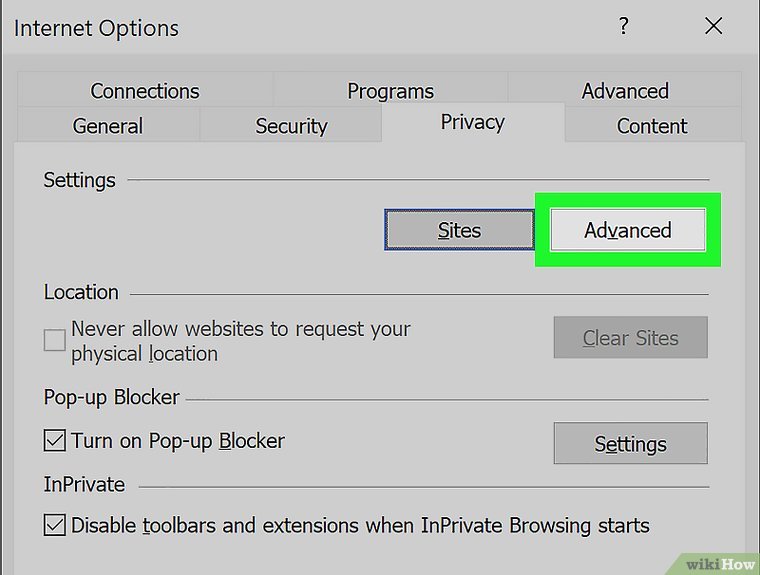760x575 pixels.
Task: Open the Programs tab
Action: click(390, 91)
